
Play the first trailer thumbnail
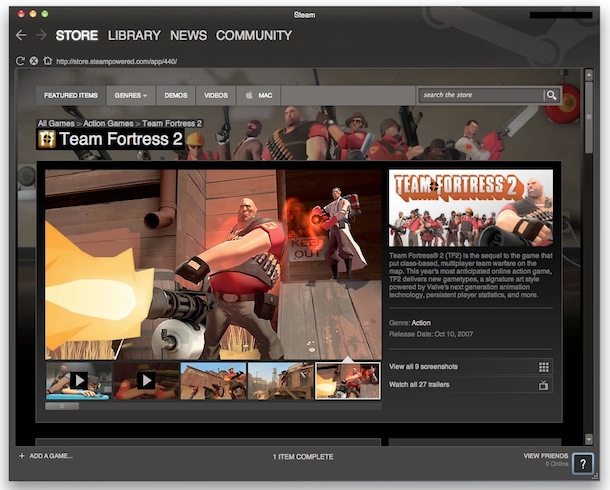click(x=78, y=381)
